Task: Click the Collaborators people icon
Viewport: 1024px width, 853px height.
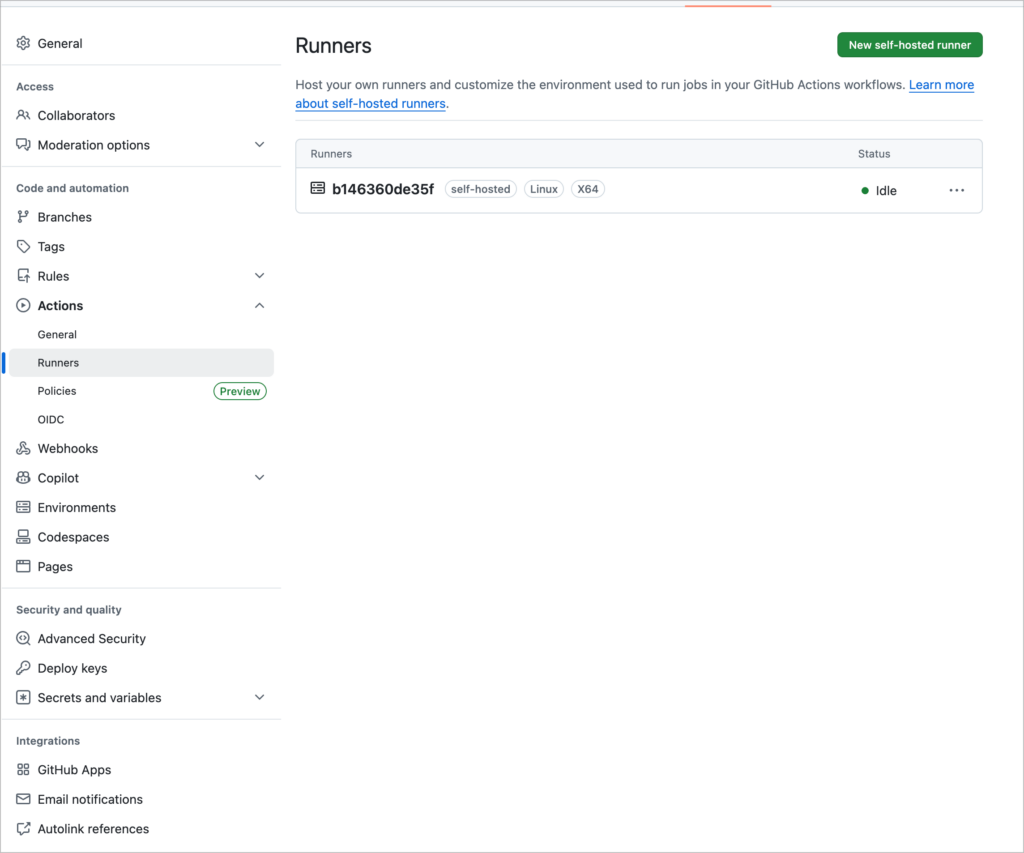Action: [x=24, y=115]
